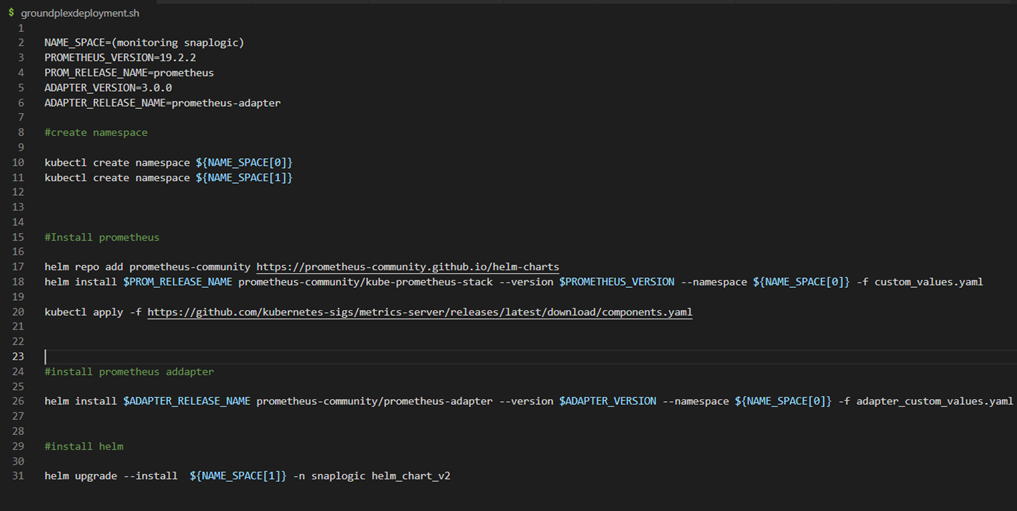Screen dimensions: 1017x511
Task: Click the #install helm comment
Action: [84, 446]
